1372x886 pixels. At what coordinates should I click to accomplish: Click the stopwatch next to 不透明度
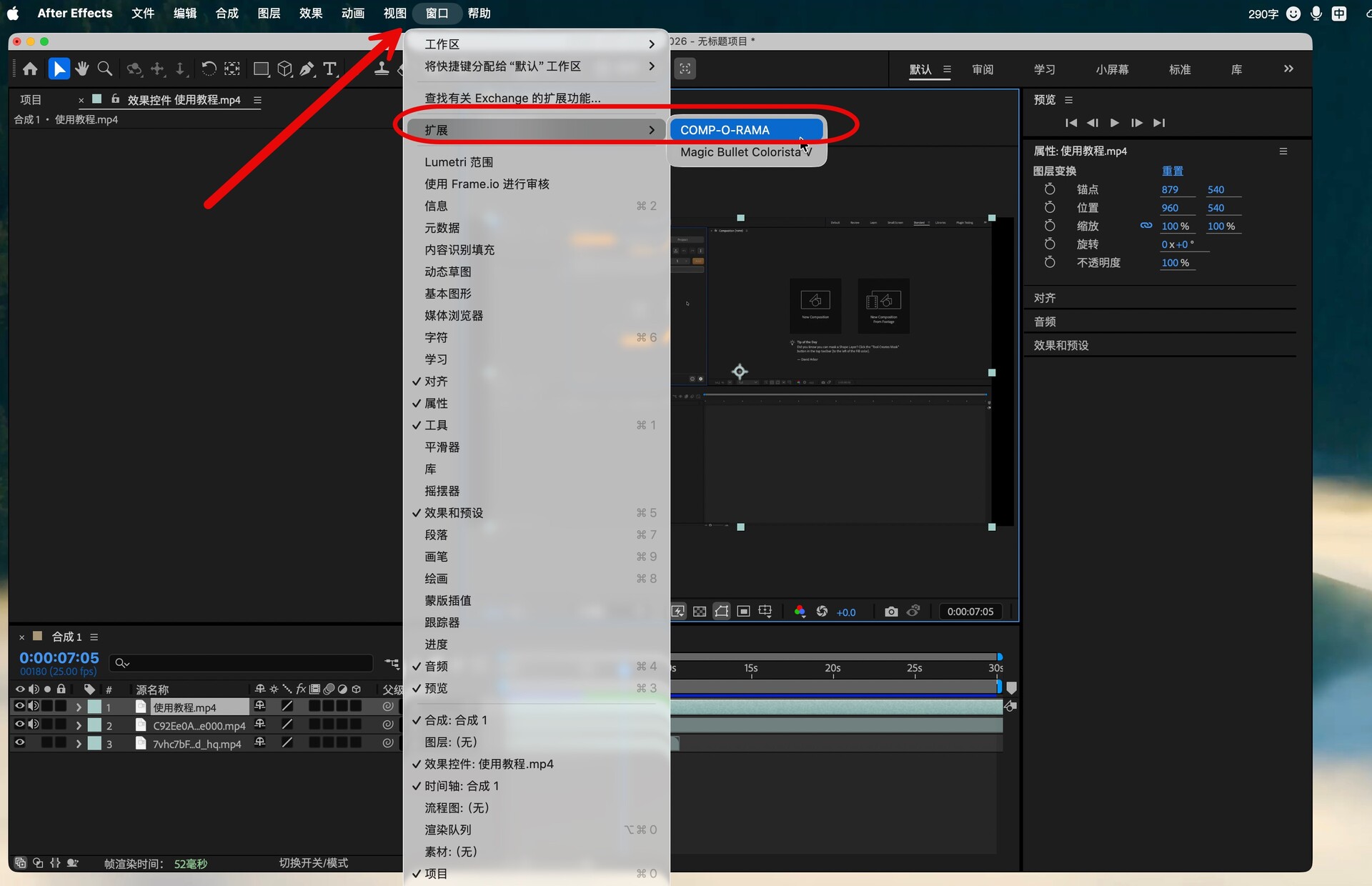click(1050, 262)
